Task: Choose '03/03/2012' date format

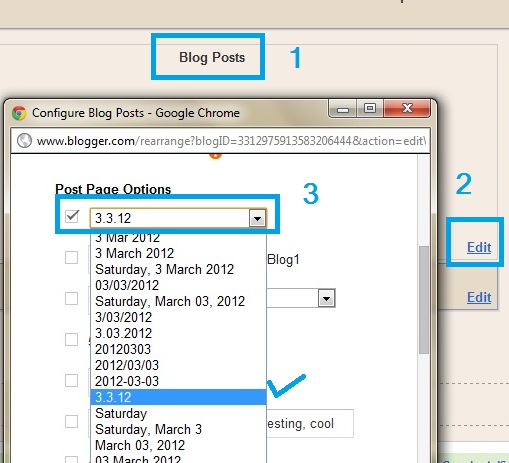Action: pyautogui.click(x=178, y=285)
